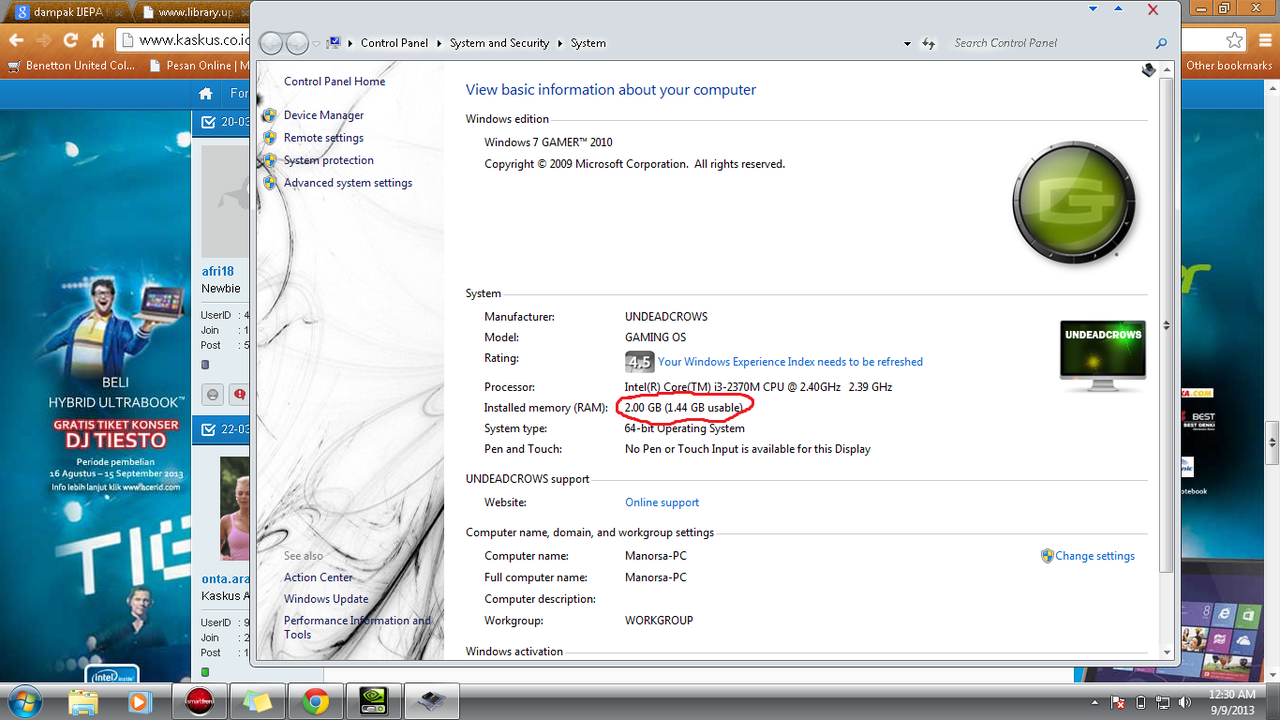Open the recent pages dropdown arrow

(316, 44)
